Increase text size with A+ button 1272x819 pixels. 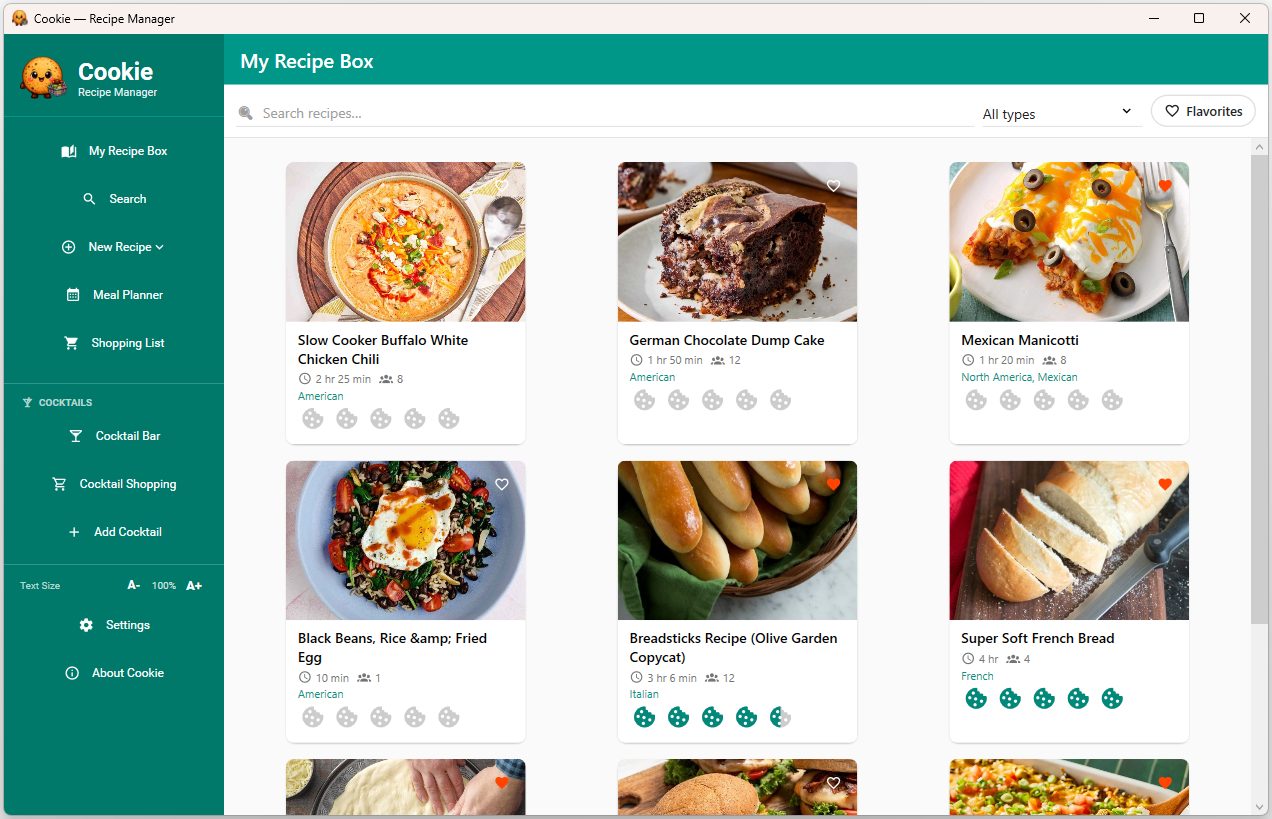click(194, 585)
